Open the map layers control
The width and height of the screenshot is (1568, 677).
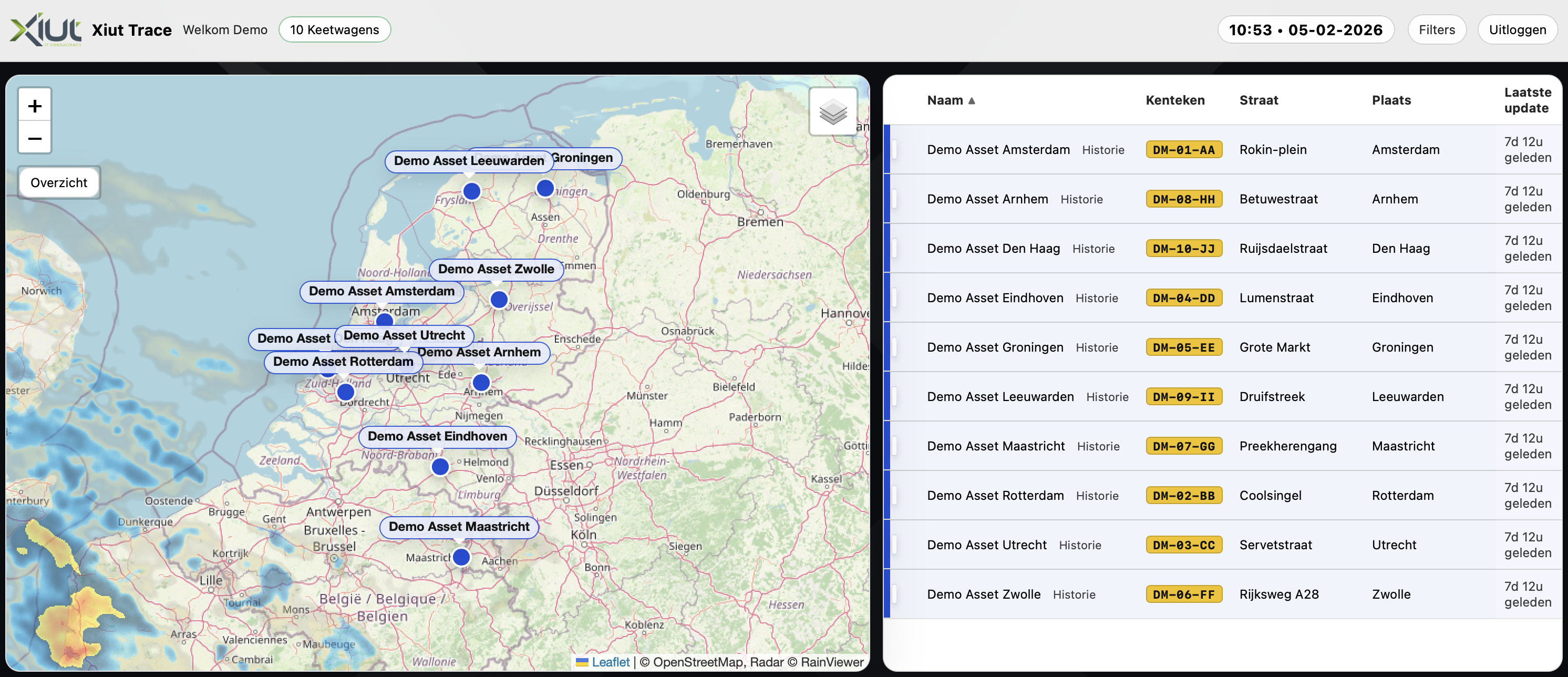click(833, 112)
